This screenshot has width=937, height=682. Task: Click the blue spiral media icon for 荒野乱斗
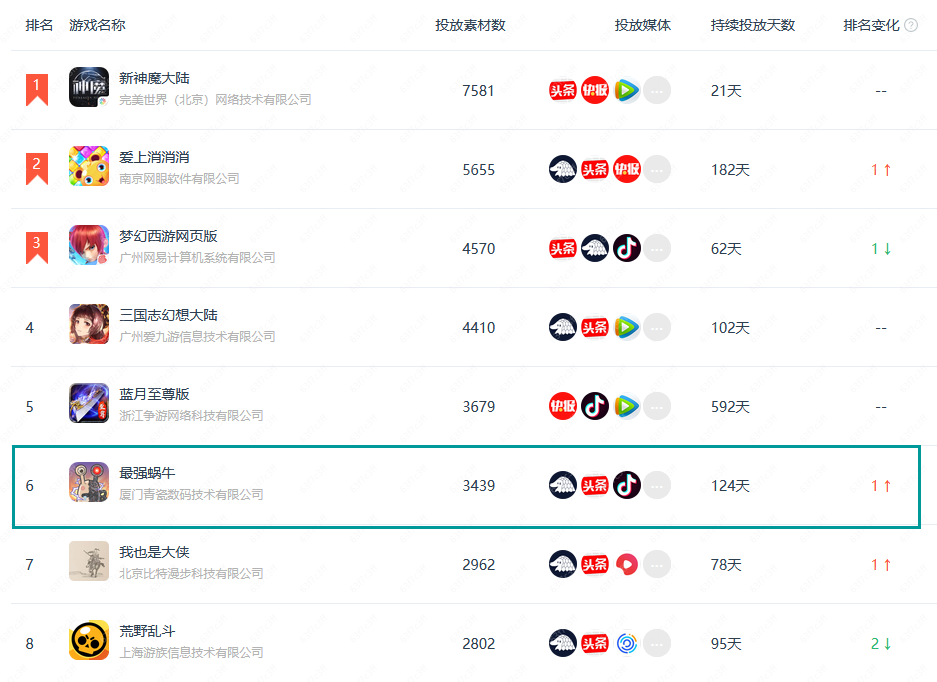pyautogui.click(x=627, y=643)
